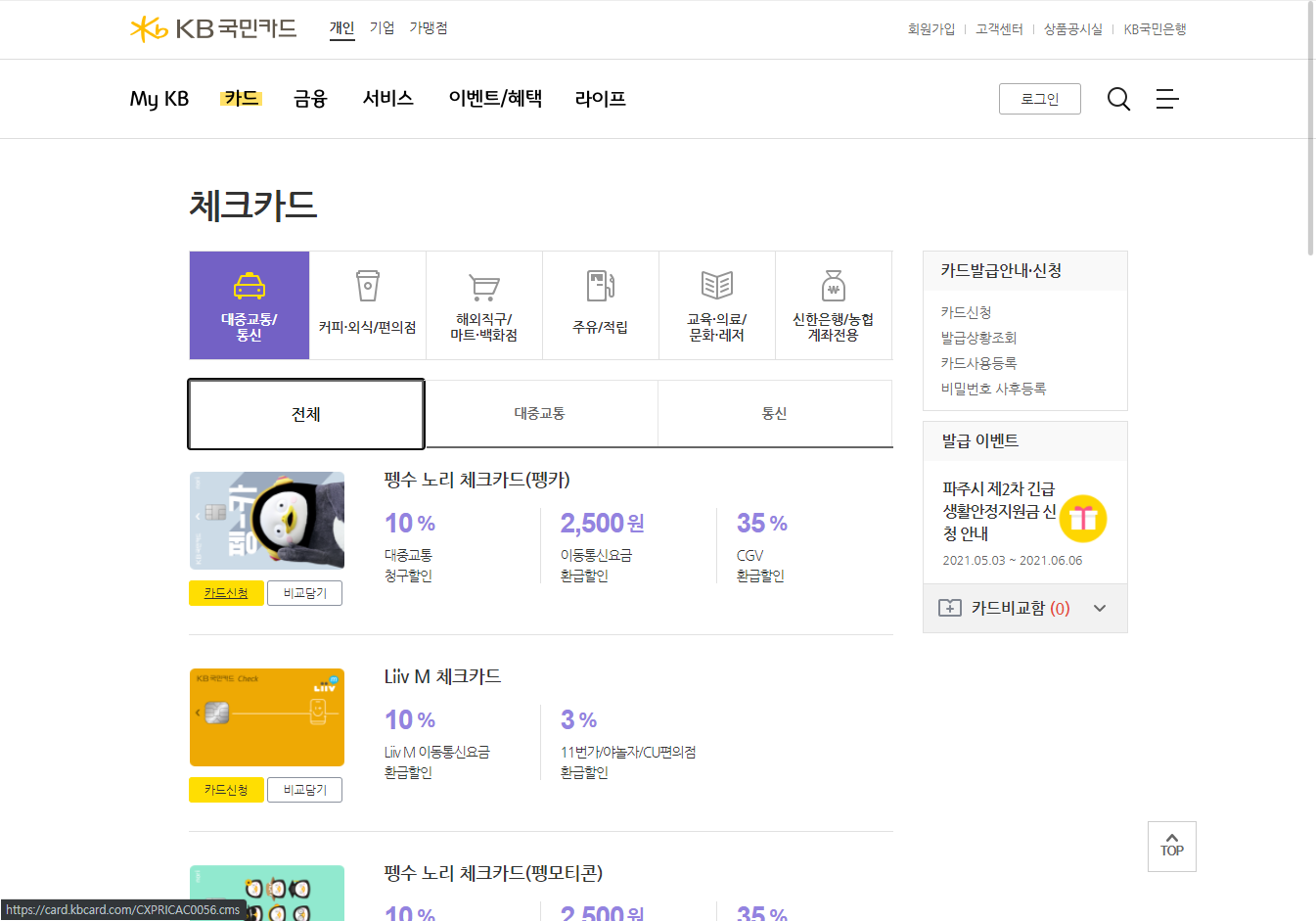
Task: Open the 카드 menu
Action: [x=241, y=98]
